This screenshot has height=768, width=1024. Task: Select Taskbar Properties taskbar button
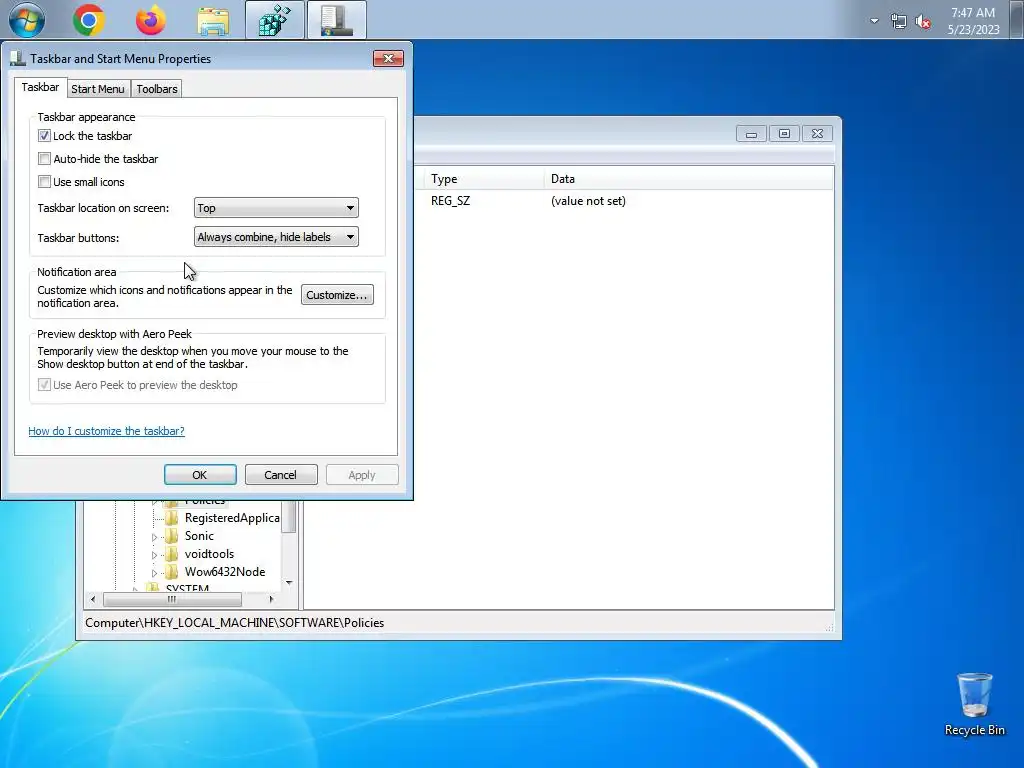pos(336,20)
